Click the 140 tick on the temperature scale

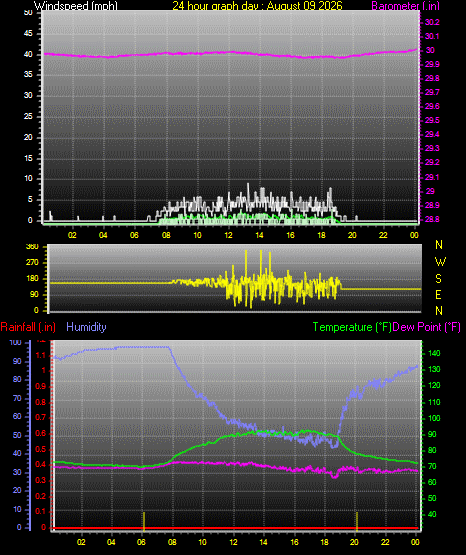[434, 353]
